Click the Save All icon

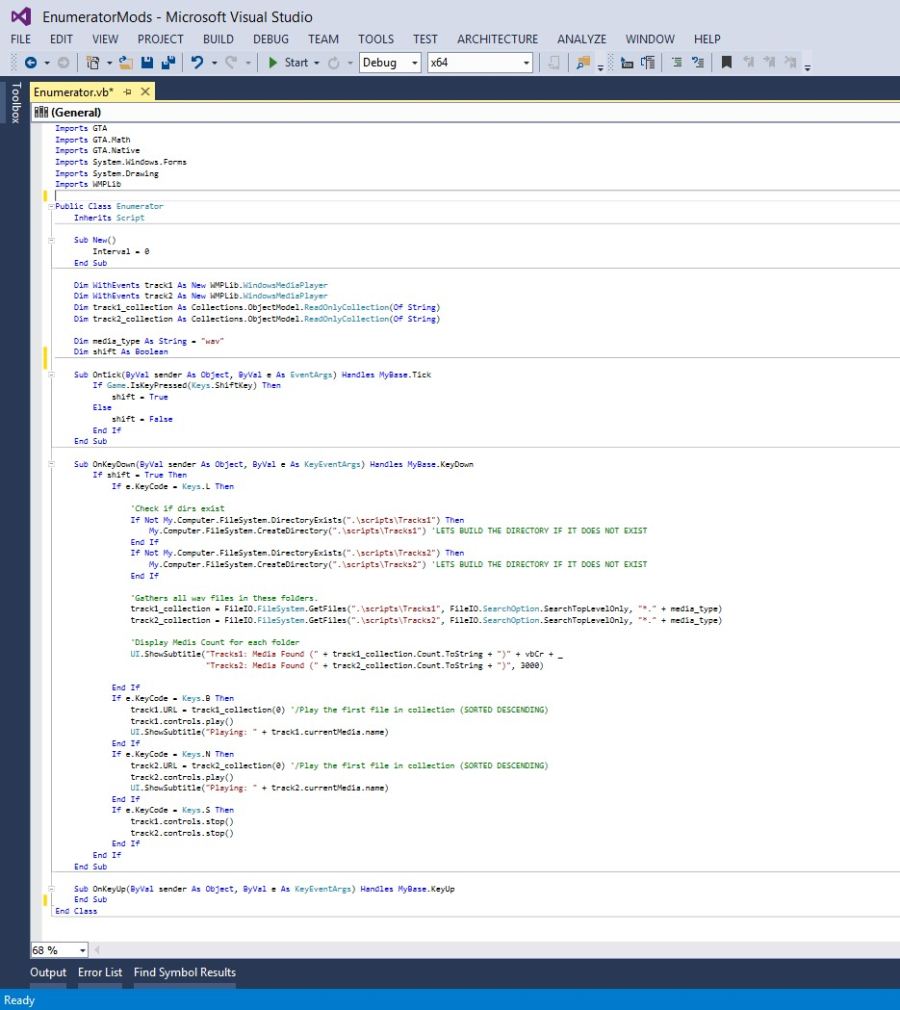167,63
